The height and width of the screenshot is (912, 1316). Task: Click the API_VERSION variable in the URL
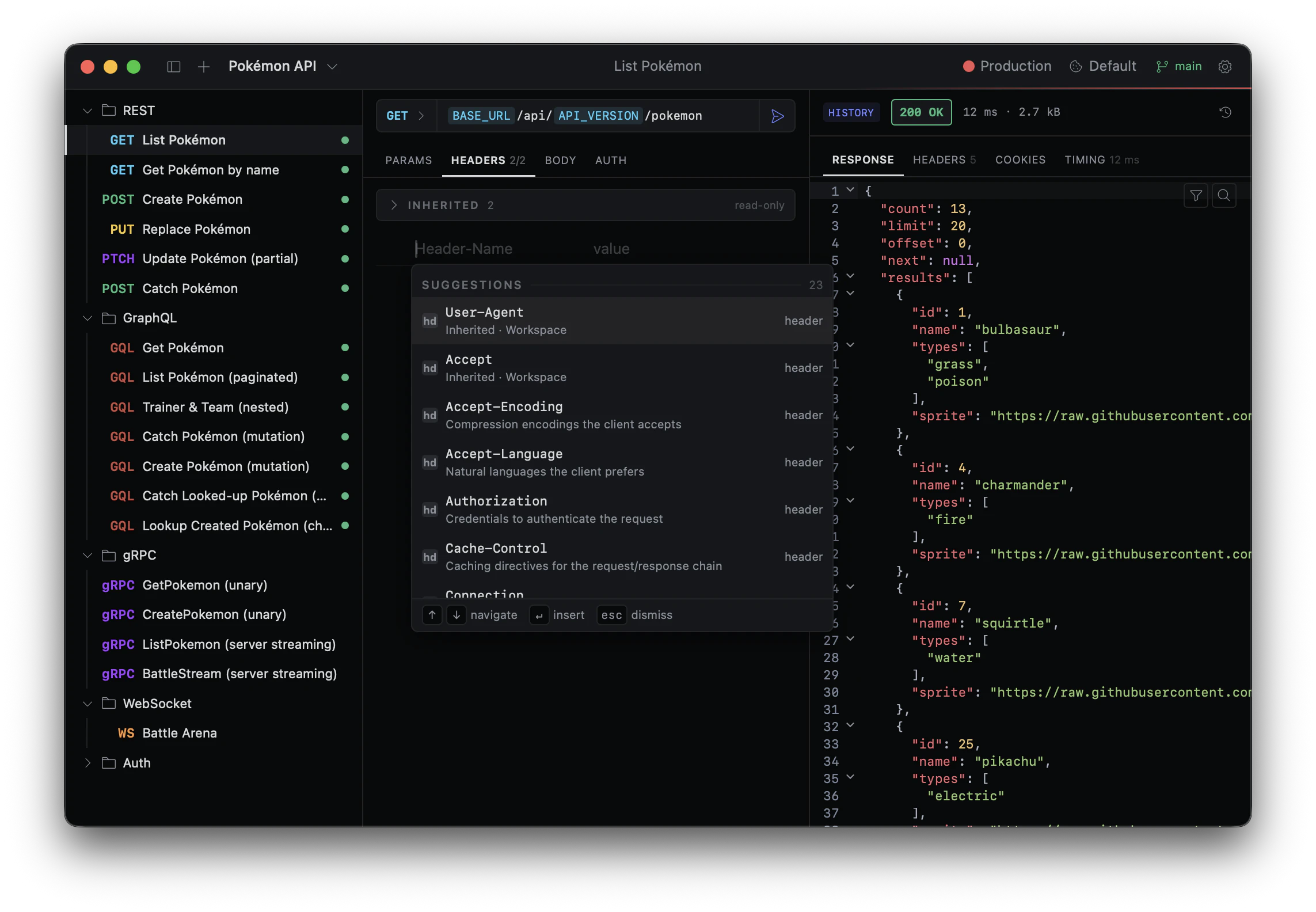(598, 116)
